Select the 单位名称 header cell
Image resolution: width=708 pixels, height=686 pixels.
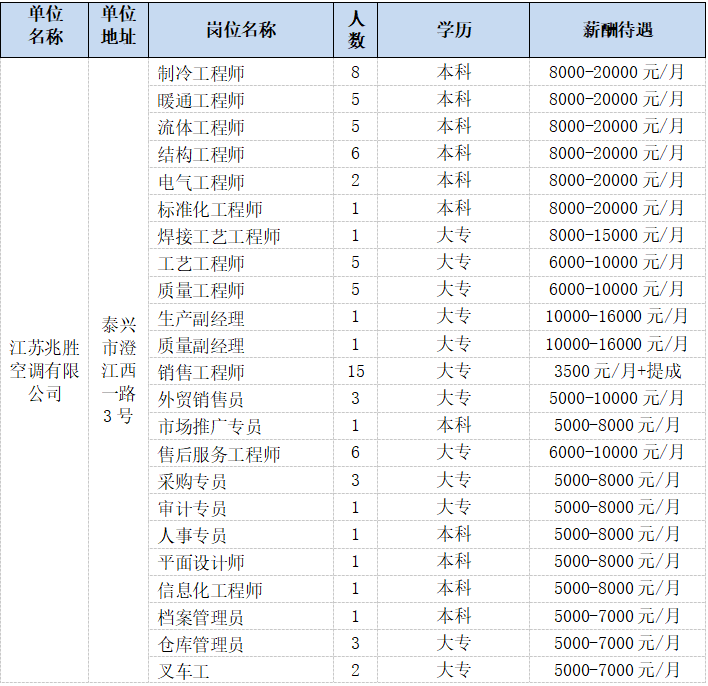(x=45, y=30)
